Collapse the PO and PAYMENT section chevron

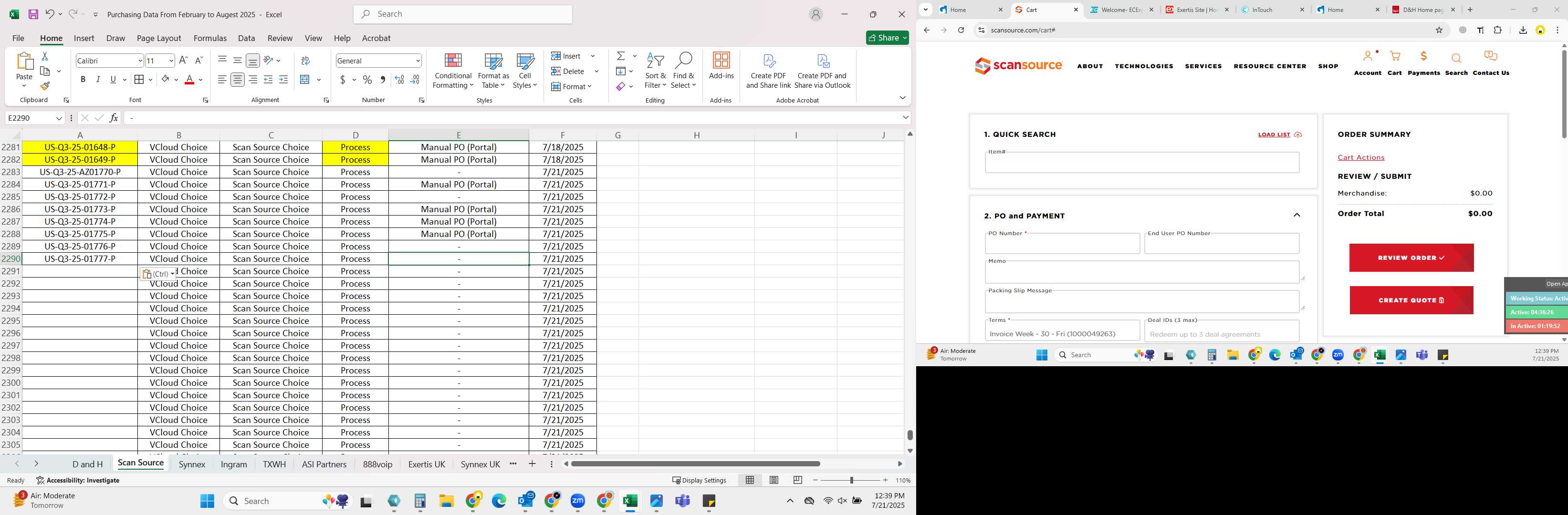click(1296, 215)
